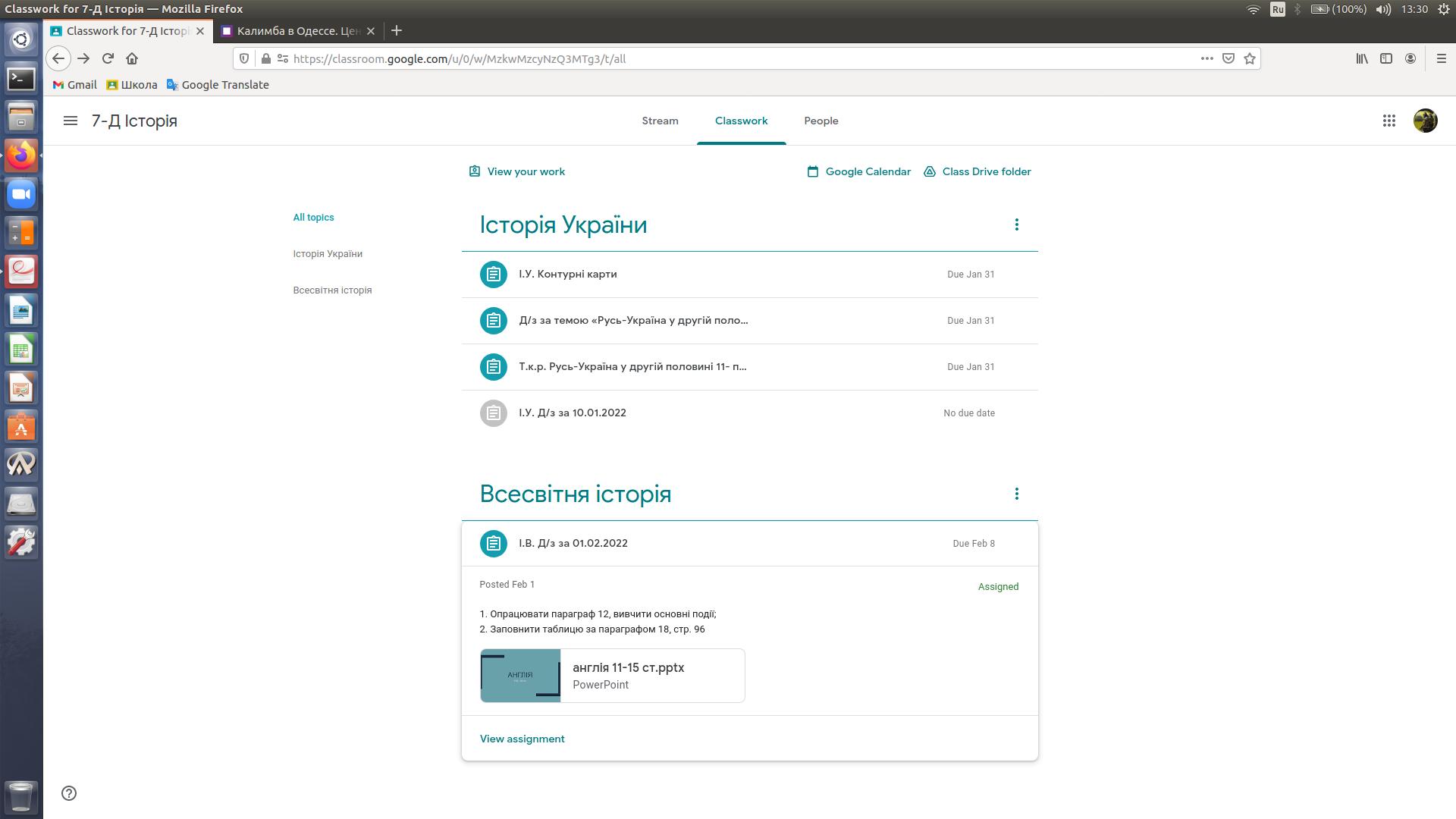1456x819 pixels.
Task: Click the user account avatar
Action: tap(1425, 121)
